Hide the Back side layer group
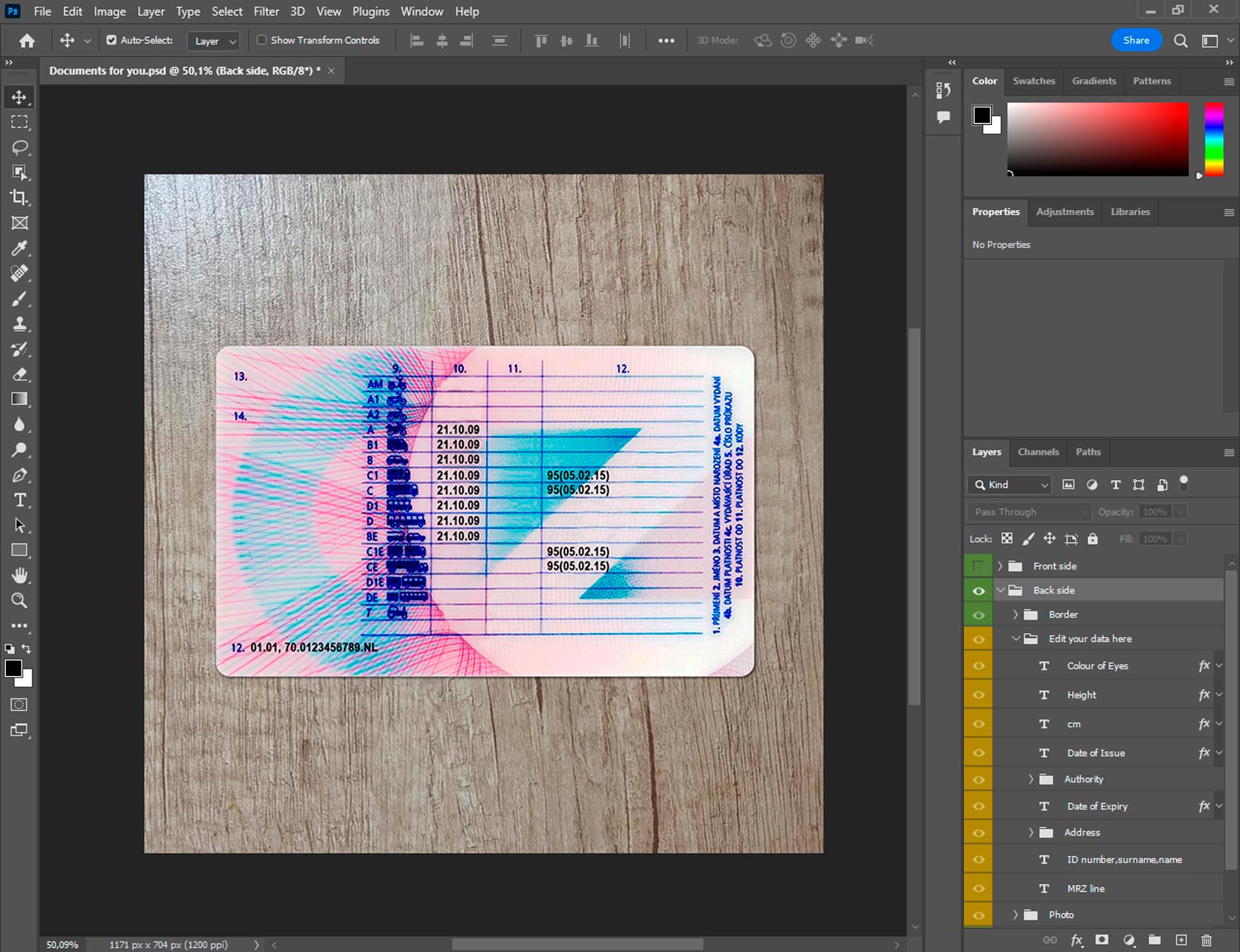The image size is (1240, 952). pos(979,591)
